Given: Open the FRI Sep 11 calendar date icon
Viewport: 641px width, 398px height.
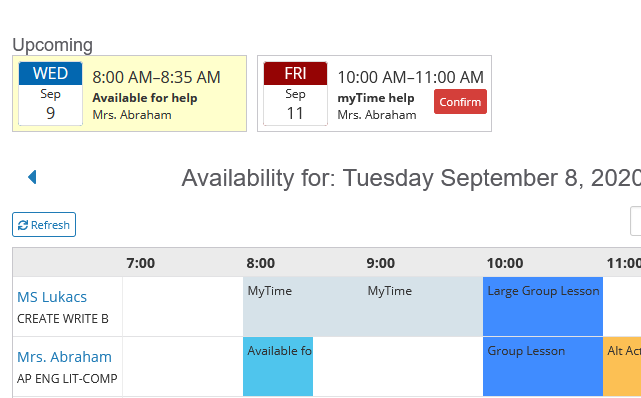Looking at the screenshot, I should click(x=295, y=94).
